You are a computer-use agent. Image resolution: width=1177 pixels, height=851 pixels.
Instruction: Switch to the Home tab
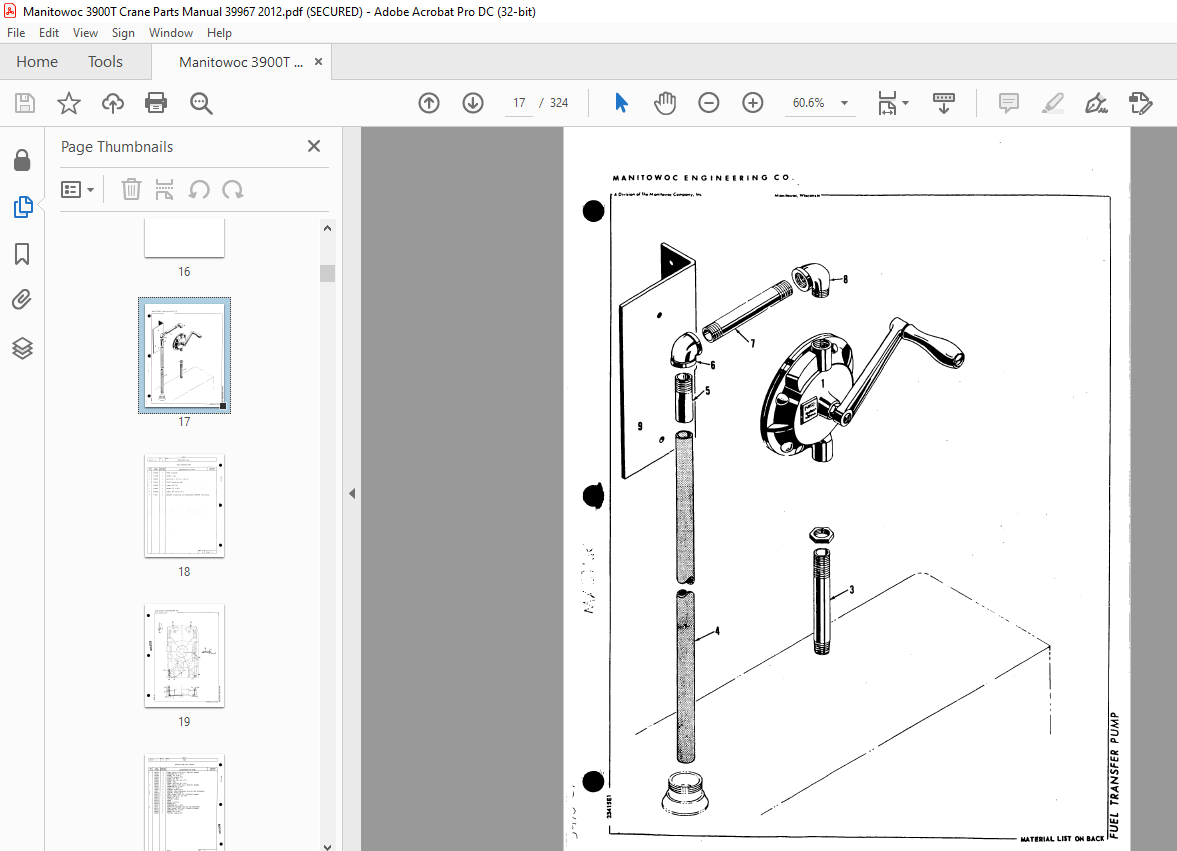pos(37,62)
